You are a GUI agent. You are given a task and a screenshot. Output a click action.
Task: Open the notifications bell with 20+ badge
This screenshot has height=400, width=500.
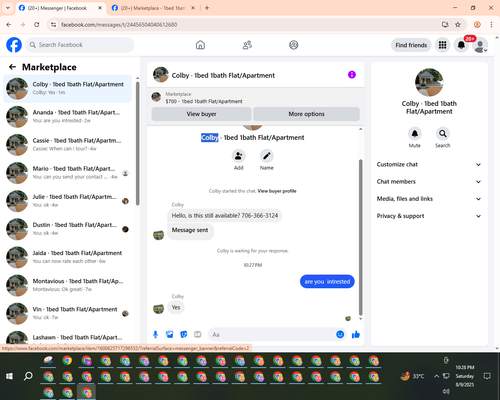(x=461, y=45)
